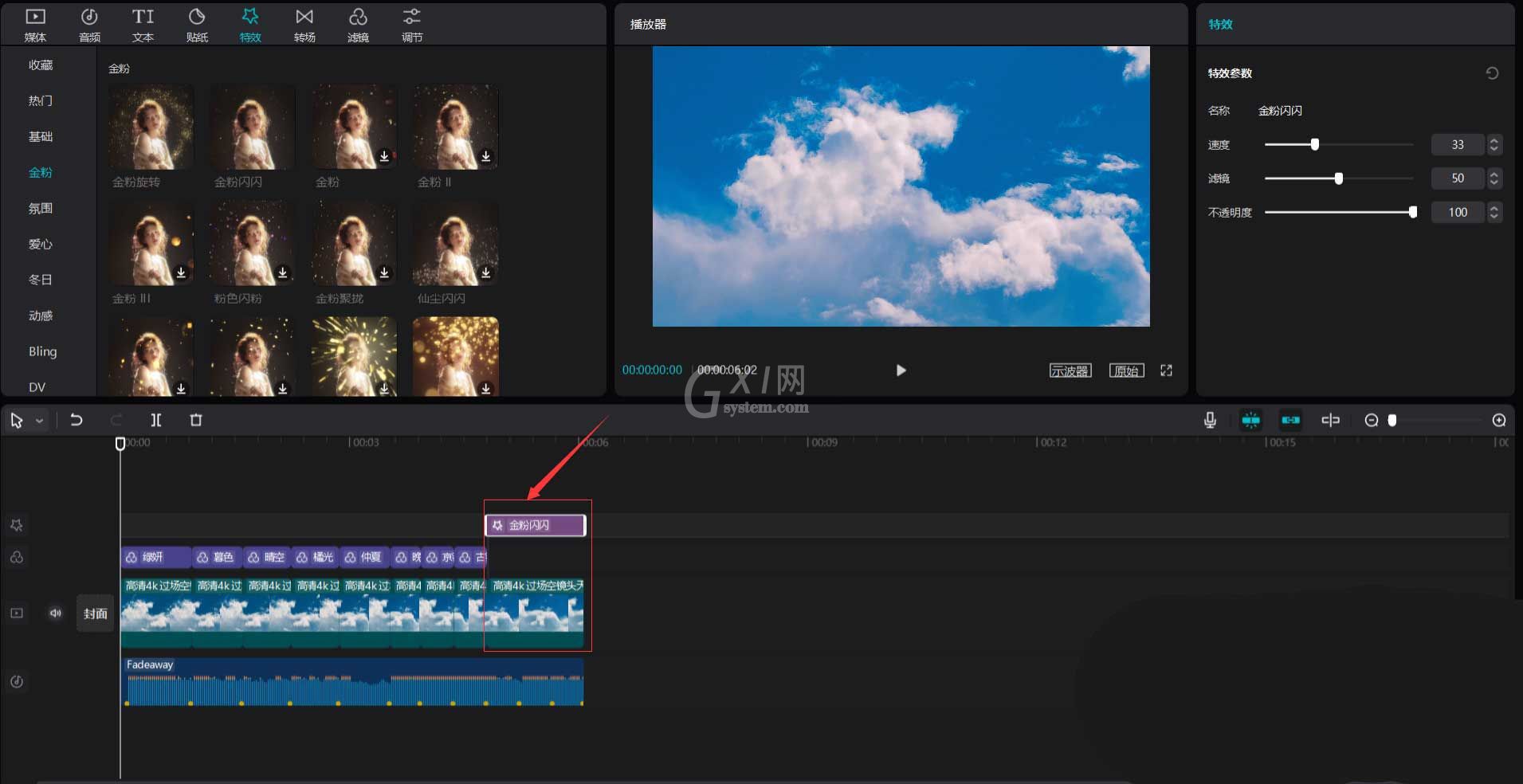Switch to the 文本 (Text) tab

click(x=143, y=25)
